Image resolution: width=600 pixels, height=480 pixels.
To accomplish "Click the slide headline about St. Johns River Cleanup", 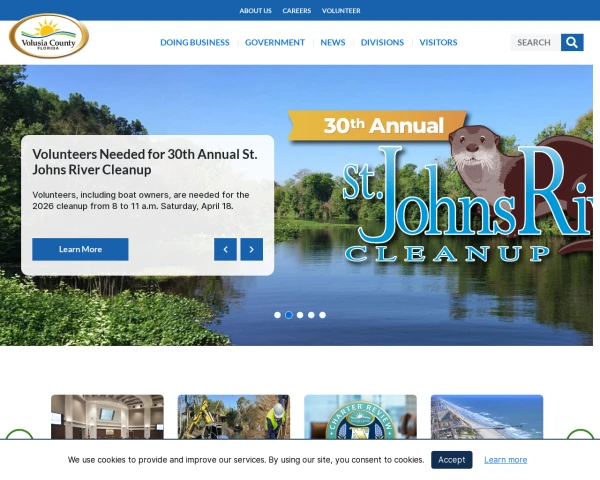I will pyautogui.click(x=145, y=162).
